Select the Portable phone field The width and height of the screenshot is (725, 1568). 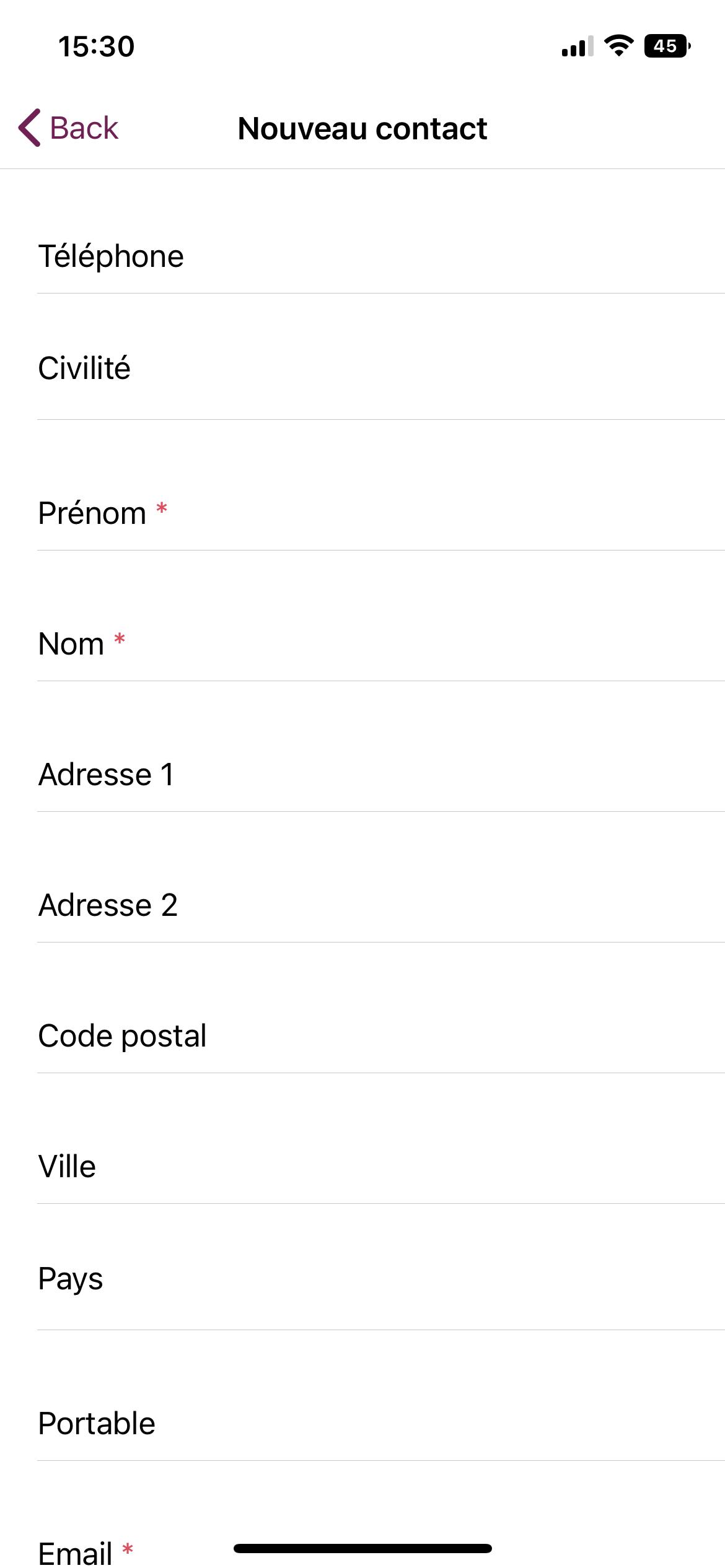click(381, 1423)
